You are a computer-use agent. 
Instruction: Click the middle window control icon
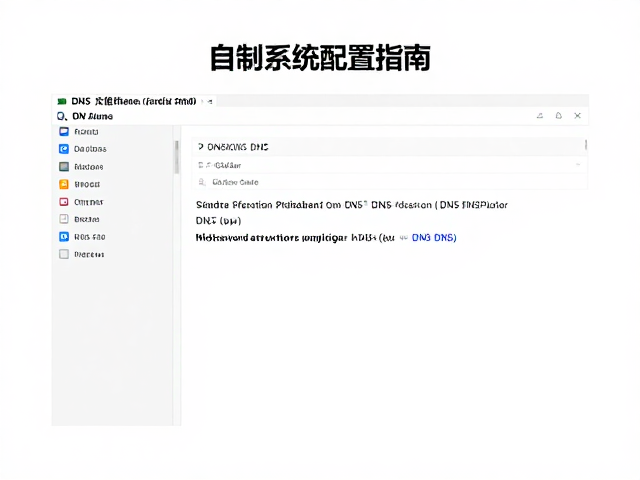pos(558,116)
